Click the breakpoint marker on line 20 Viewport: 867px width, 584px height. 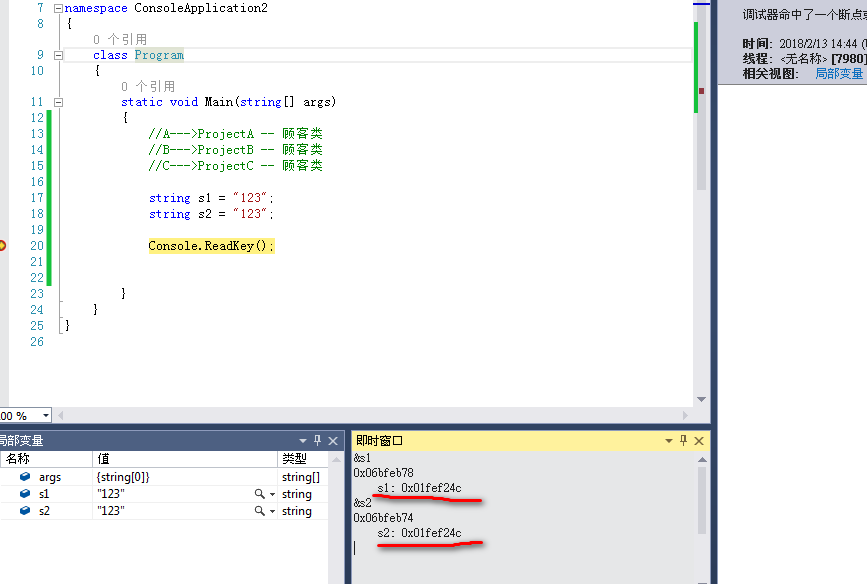click(2, 246)
